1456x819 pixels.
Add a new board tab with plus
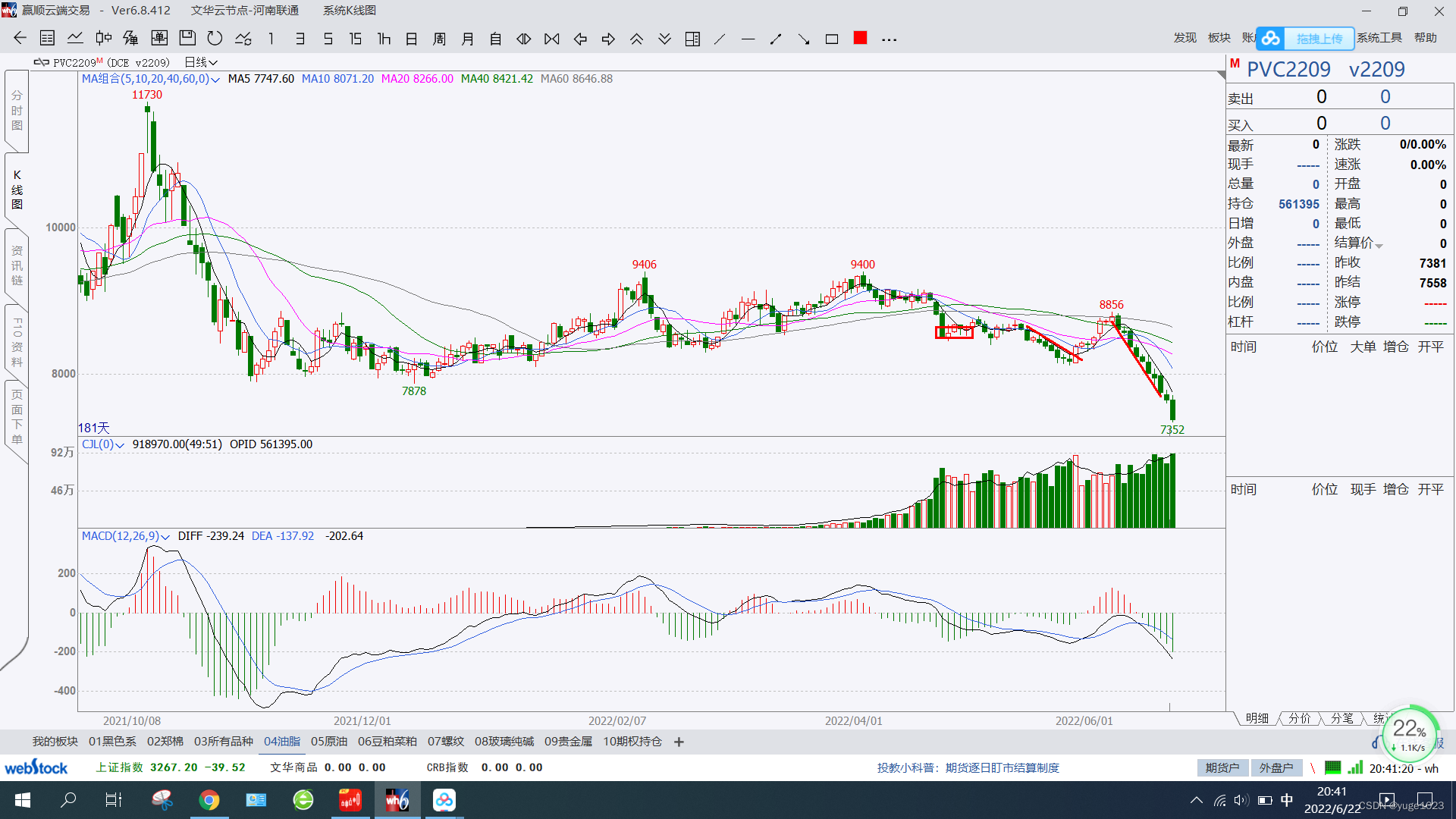(679, 742)
